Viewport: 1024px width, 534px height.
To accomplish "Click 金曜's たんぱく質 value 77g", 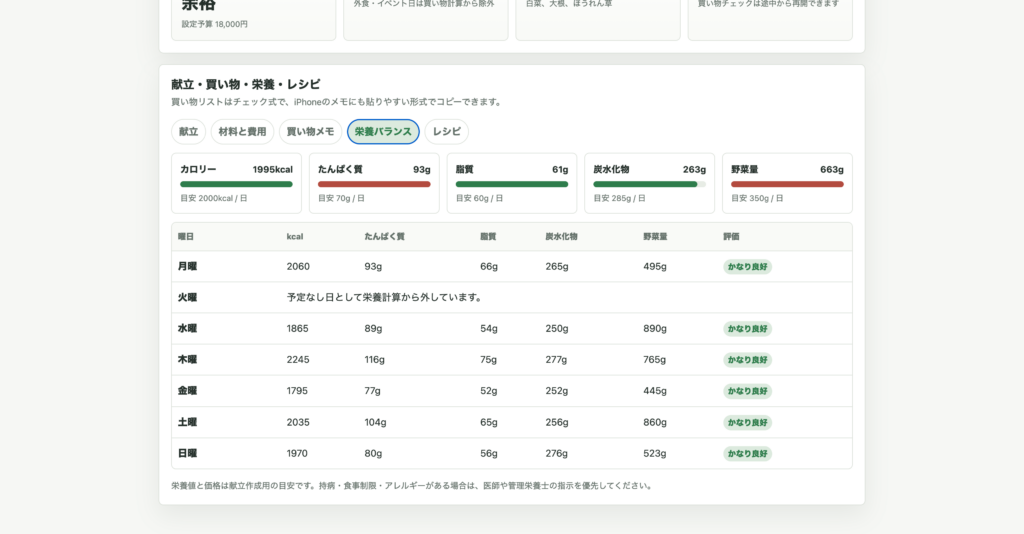I will tap(372, 391).
